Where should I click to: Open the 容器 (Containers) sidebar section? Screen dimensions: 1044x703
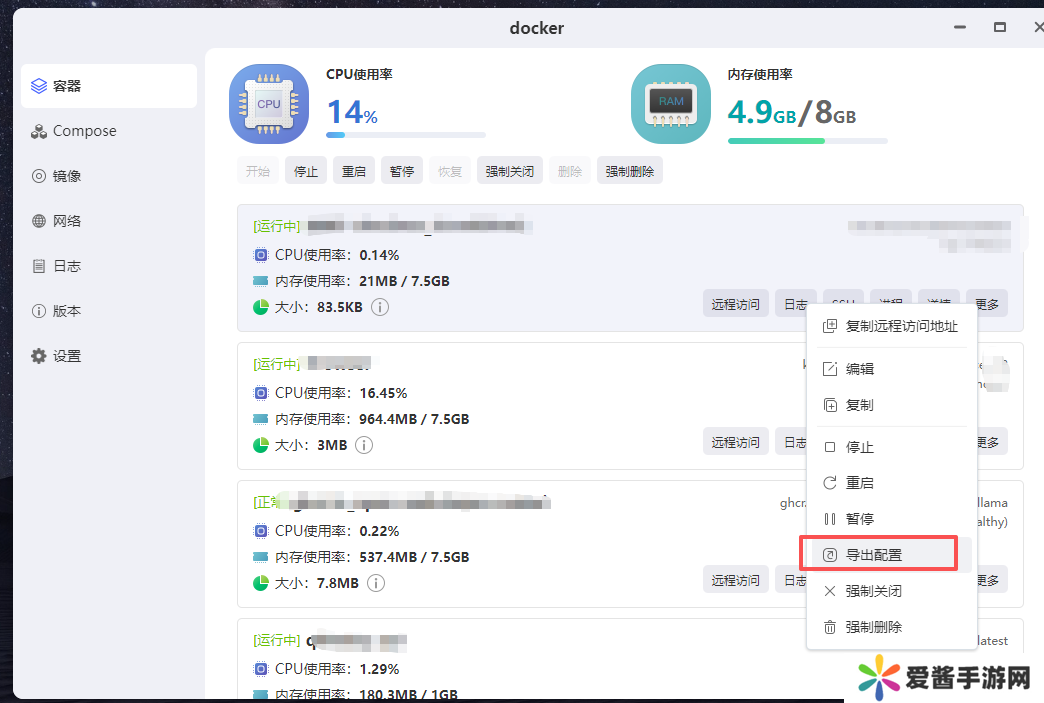(108, 86)
